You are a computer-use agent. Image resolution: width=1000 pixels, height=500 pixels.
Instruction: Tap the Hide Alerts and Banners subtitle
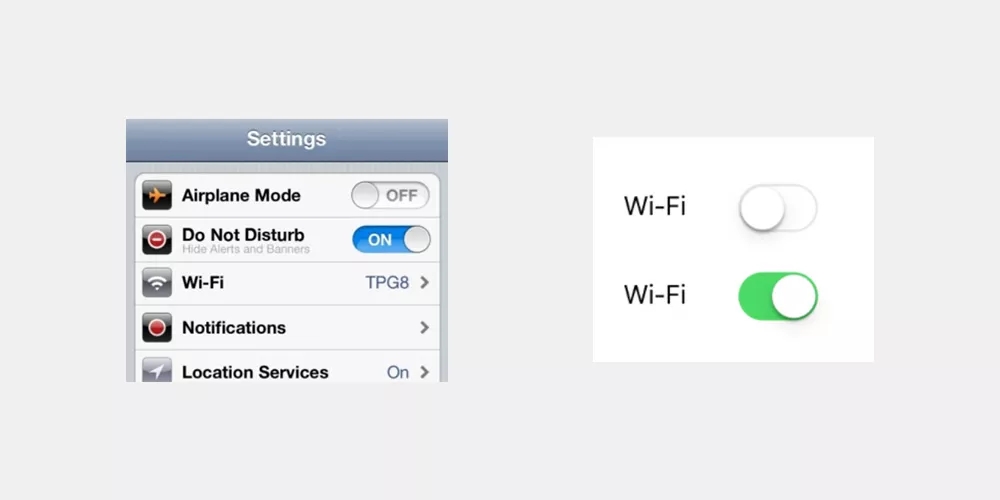(x=246, y=249)
